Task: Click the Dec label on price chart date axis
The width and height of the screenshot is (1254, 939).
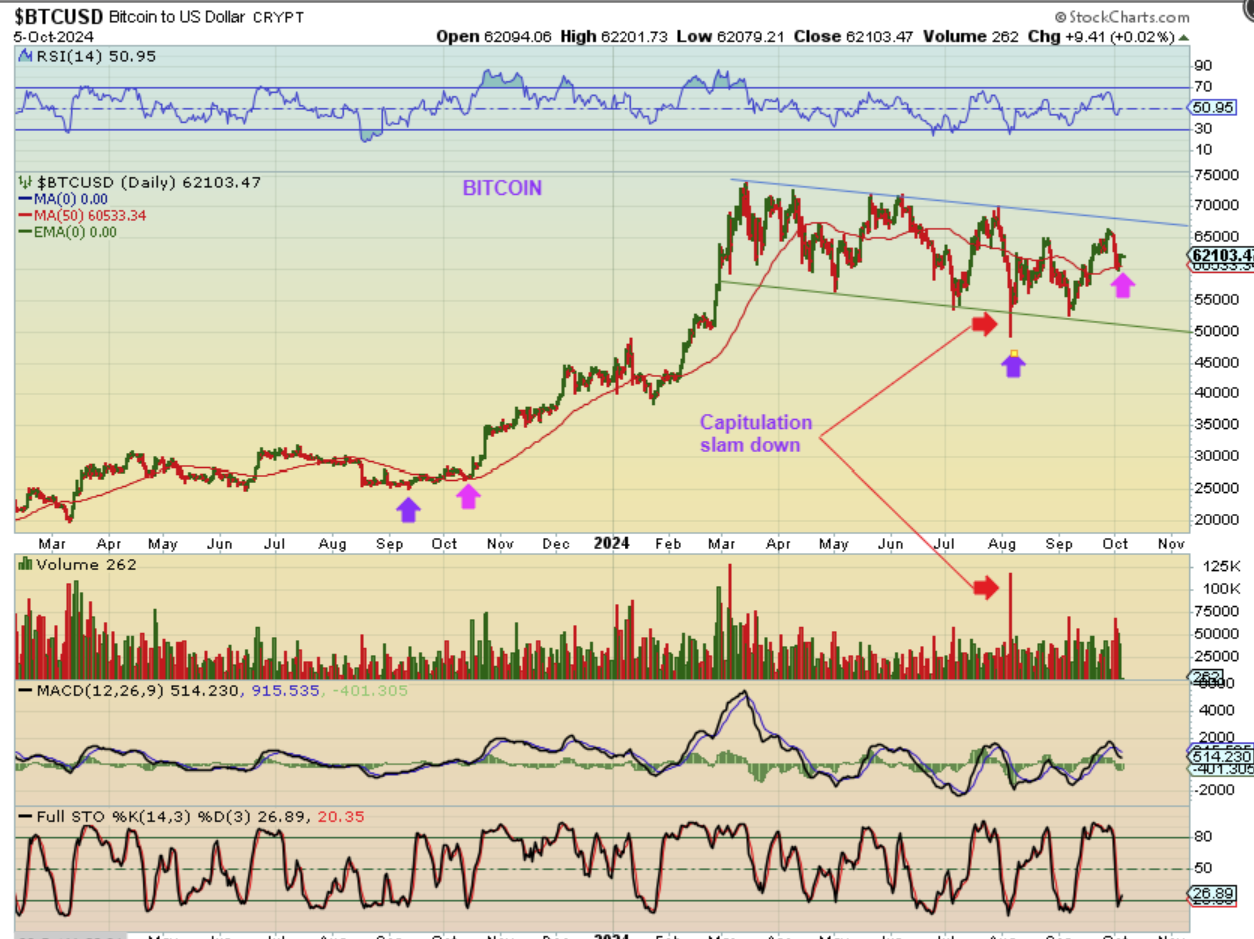Action: point(556,544)
